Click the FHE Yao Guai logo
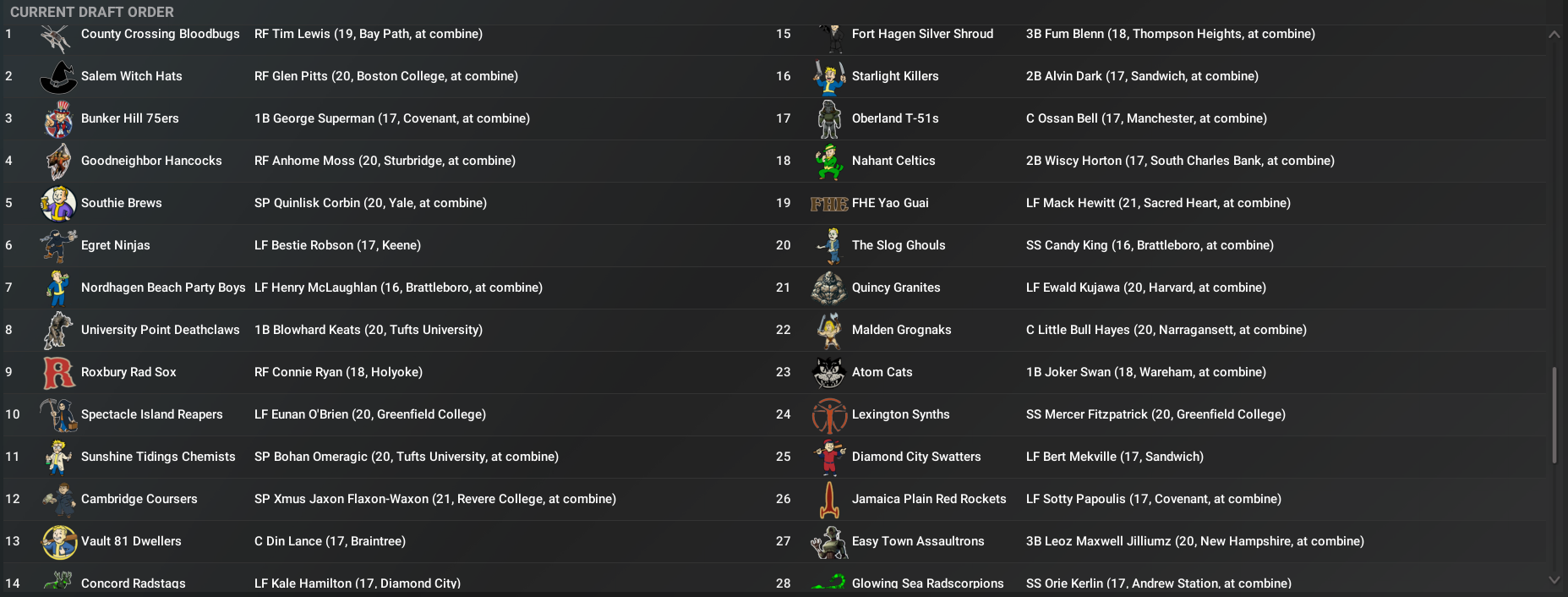Screen dimensions: 1568x597 pyautogui.click(x=828, y=204)
